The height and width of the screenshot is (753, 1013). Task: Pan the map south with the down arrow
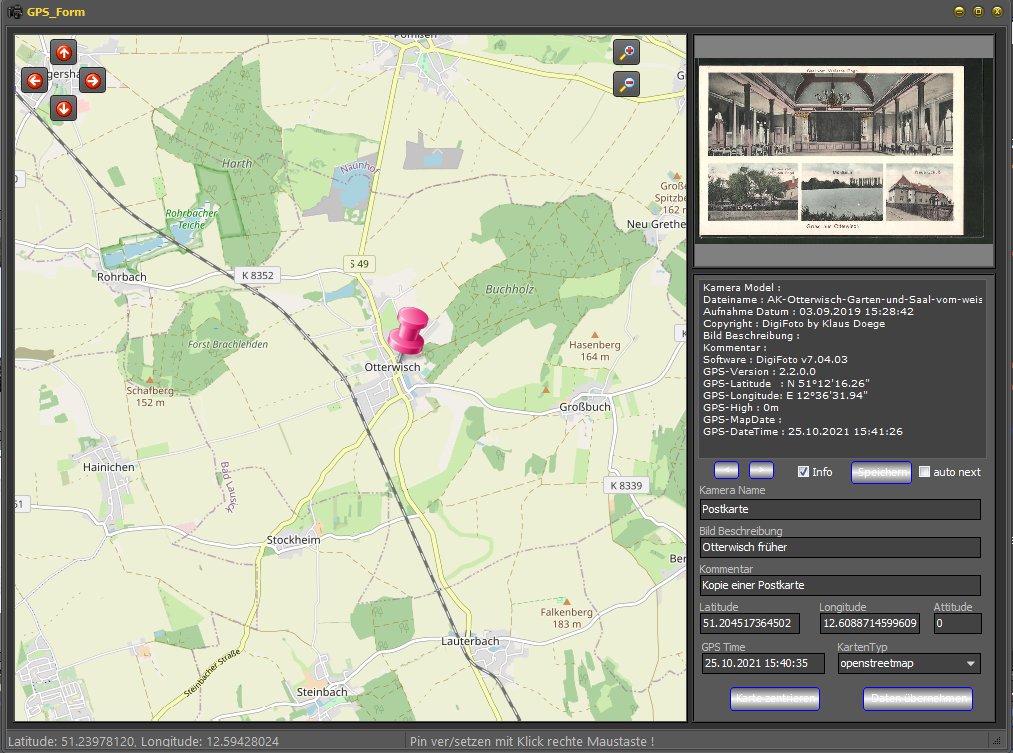point(63,108)
